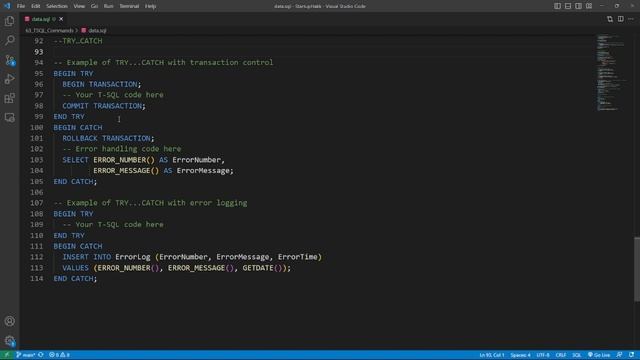Open the Manage gear icon

(9, 341)
